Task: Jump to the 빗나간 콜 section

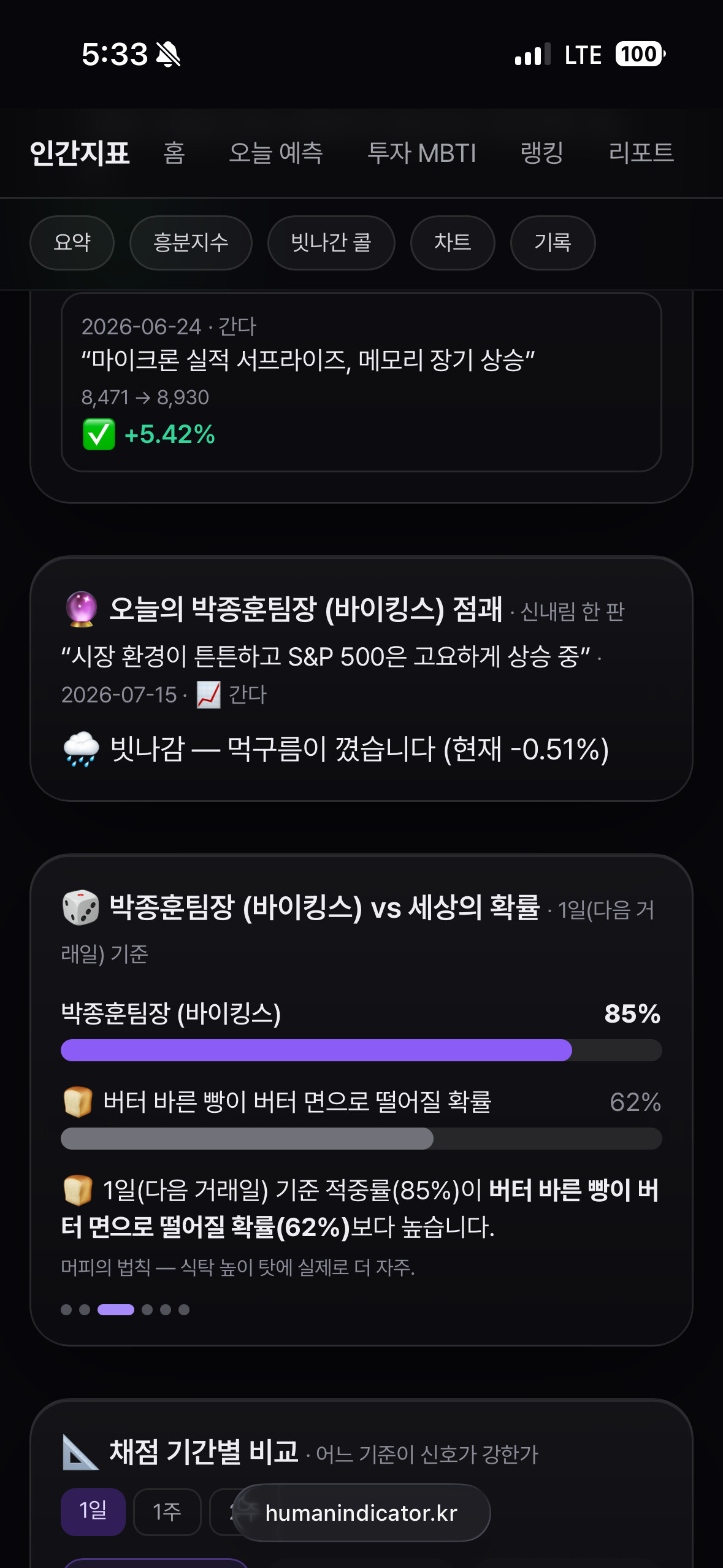Action: [331, 243]
